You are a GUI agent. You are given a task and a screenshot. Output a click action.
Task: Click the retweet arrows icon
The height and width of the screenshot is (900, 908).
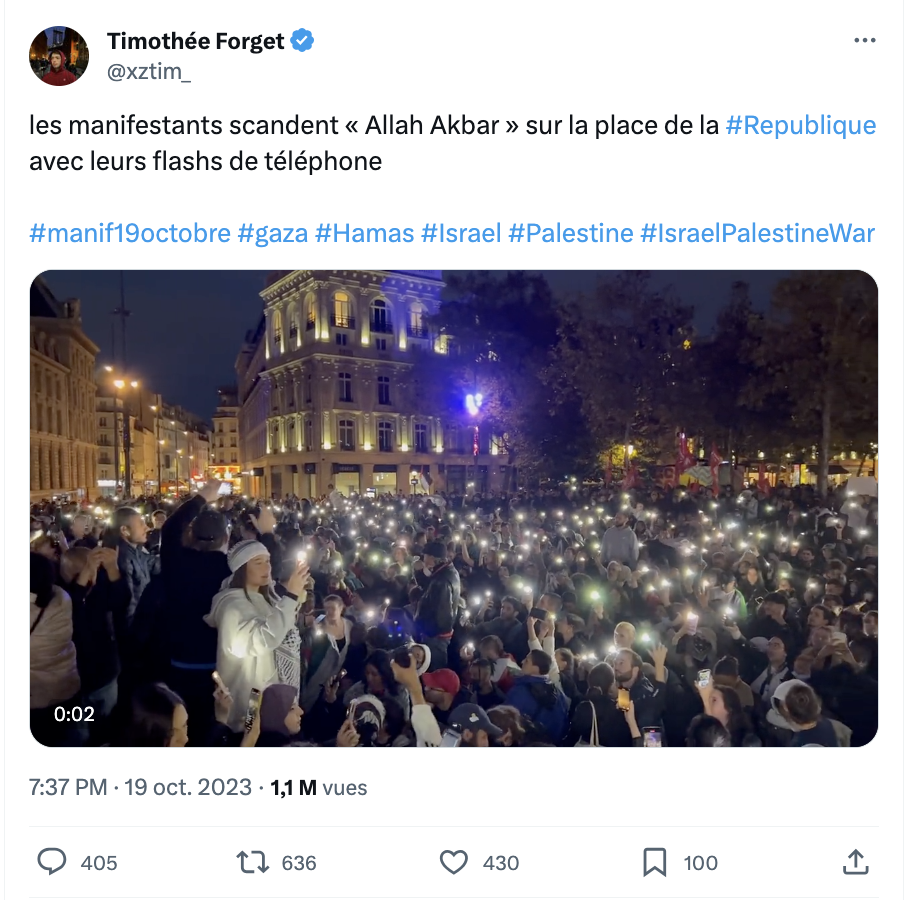[x=252, y=862]
